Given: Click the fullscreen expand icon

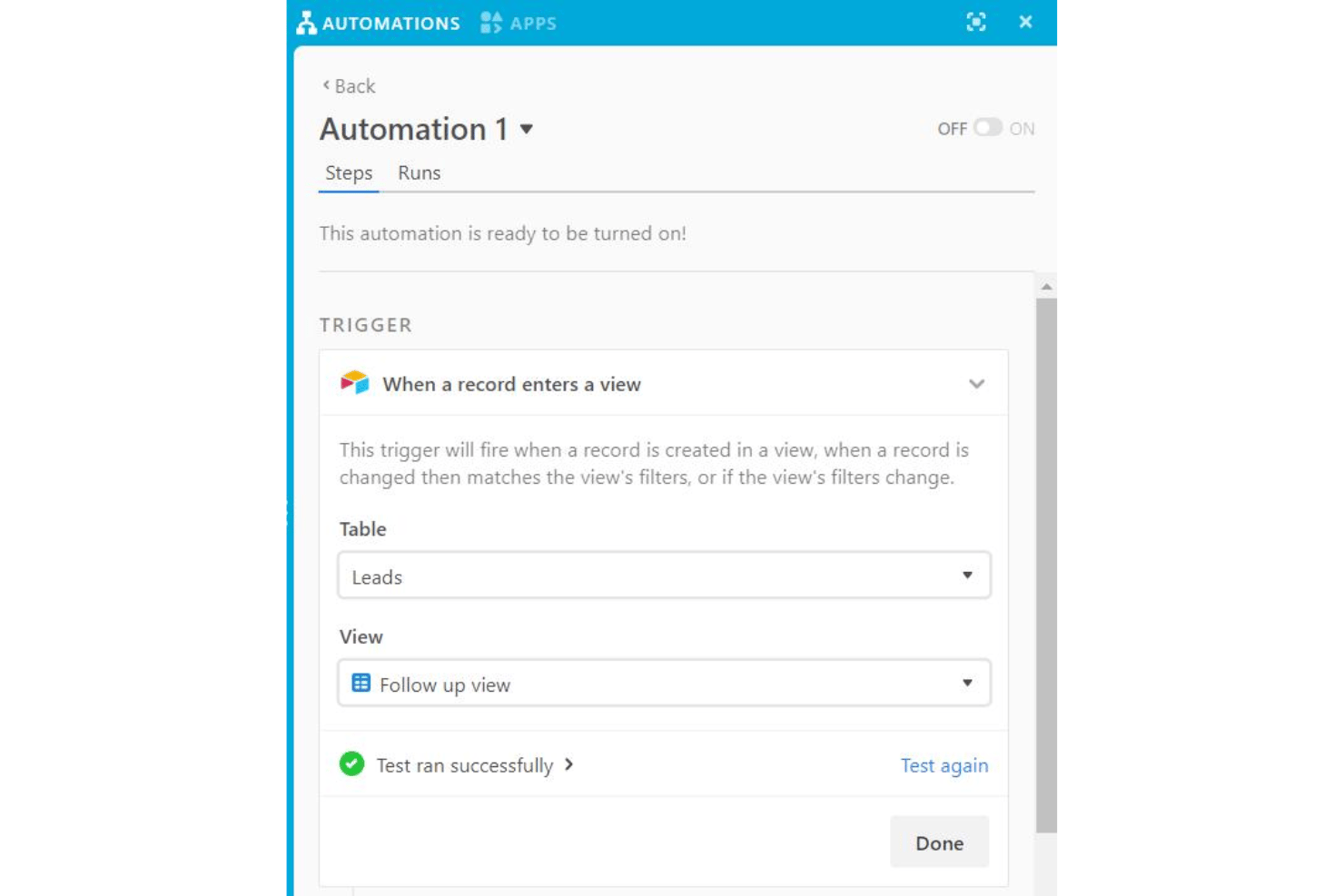Looking at the screenshot, I should tap(976, 22).
